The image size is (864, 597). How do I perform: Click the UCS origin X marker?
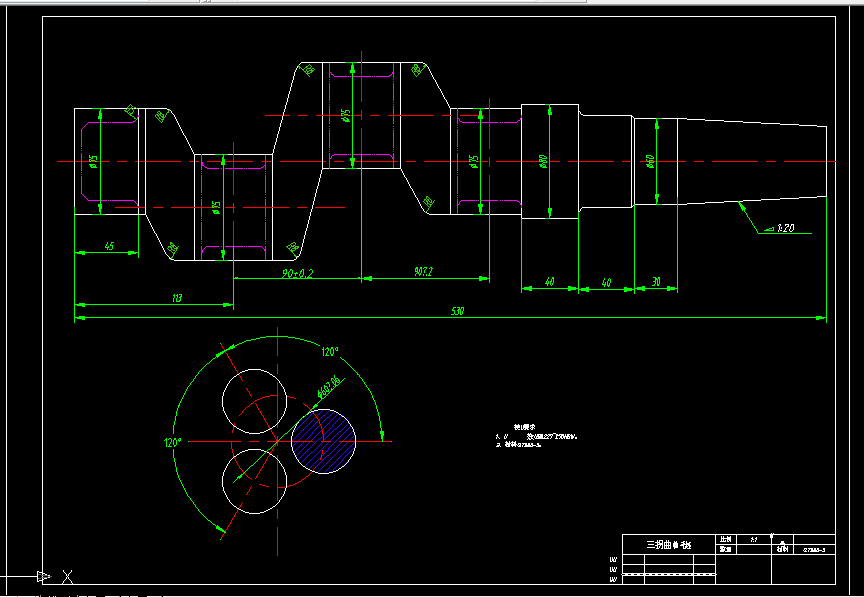point(67,577)
